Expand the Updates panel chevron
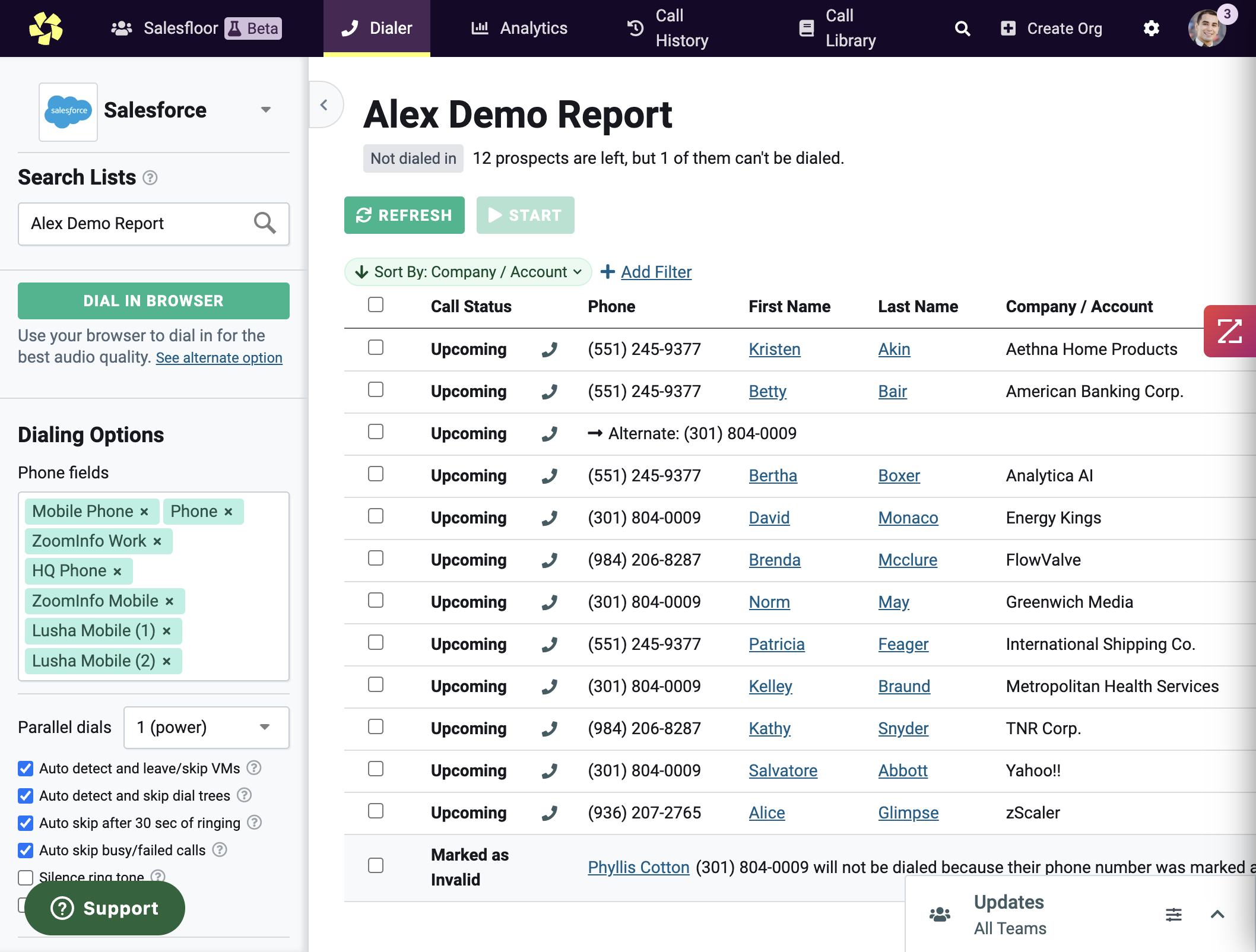The image size is (1256, 952). tap(1217, 915)
